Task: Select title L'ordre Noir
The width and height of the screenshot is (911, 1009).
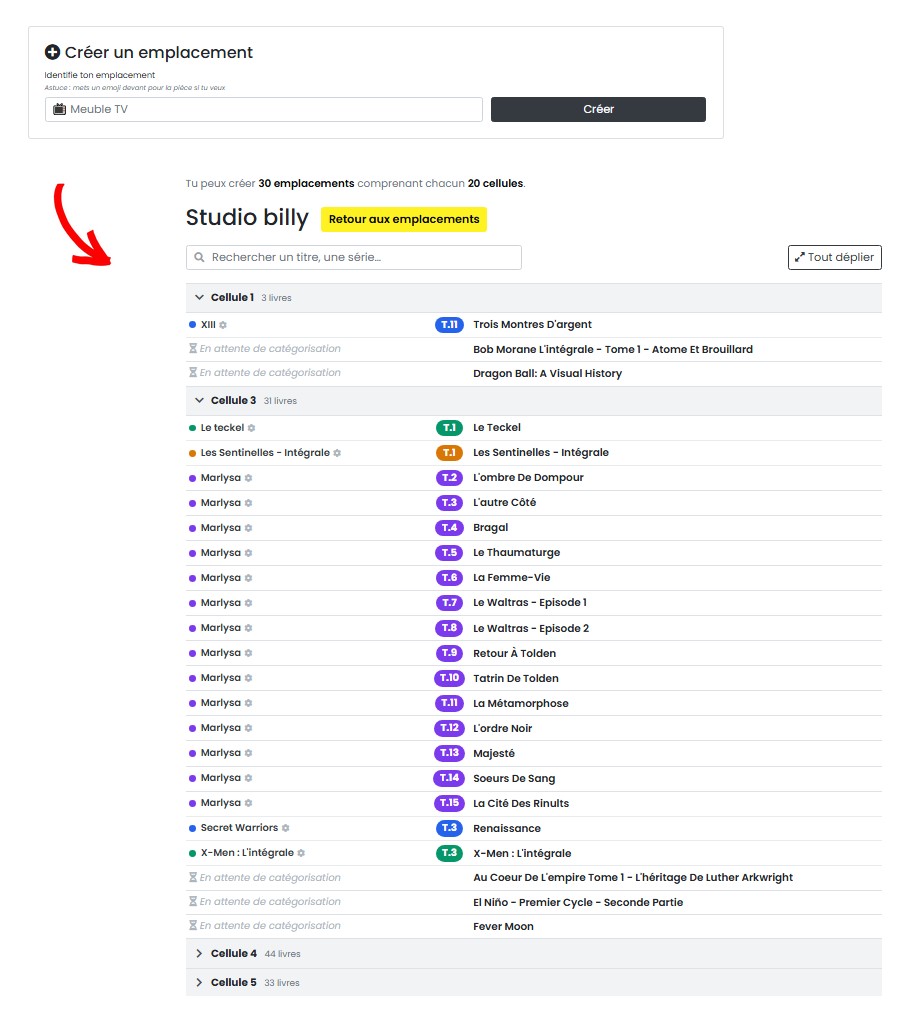Action: pyautogui.click(x=502, y=728)
